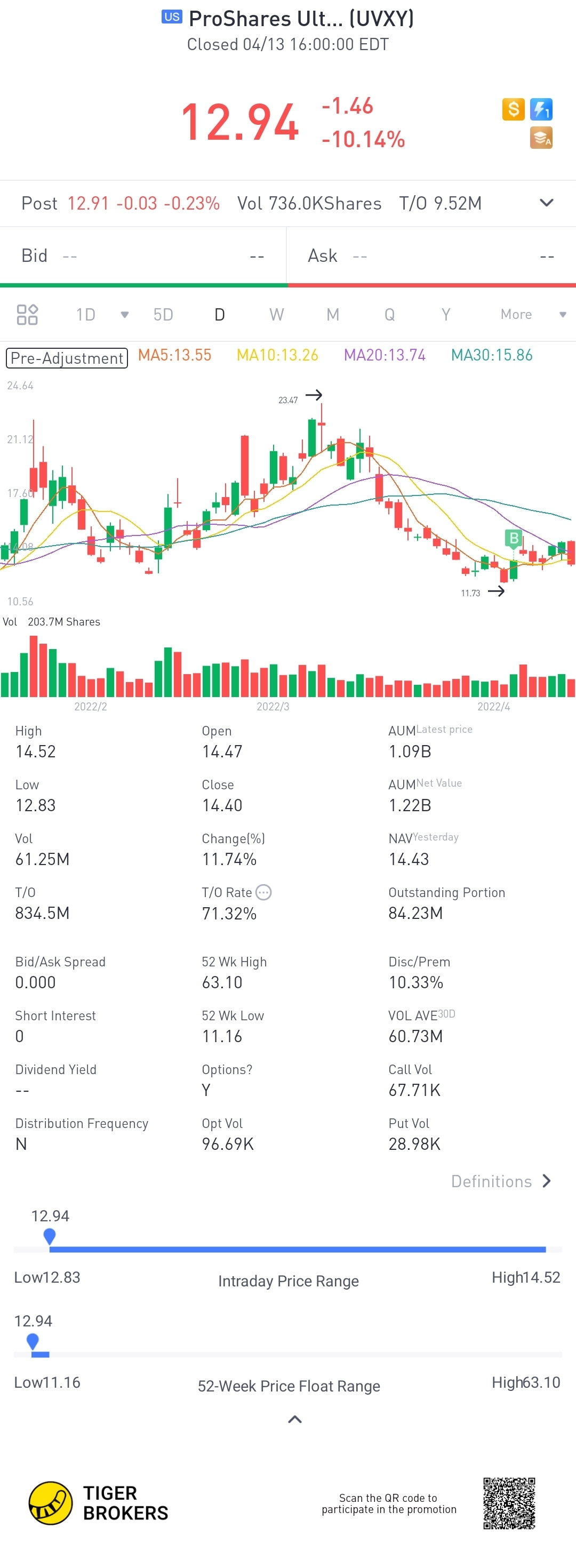Open the More chart periods option
Viewport: 576px width, 1568px height.
coord(516,315)
